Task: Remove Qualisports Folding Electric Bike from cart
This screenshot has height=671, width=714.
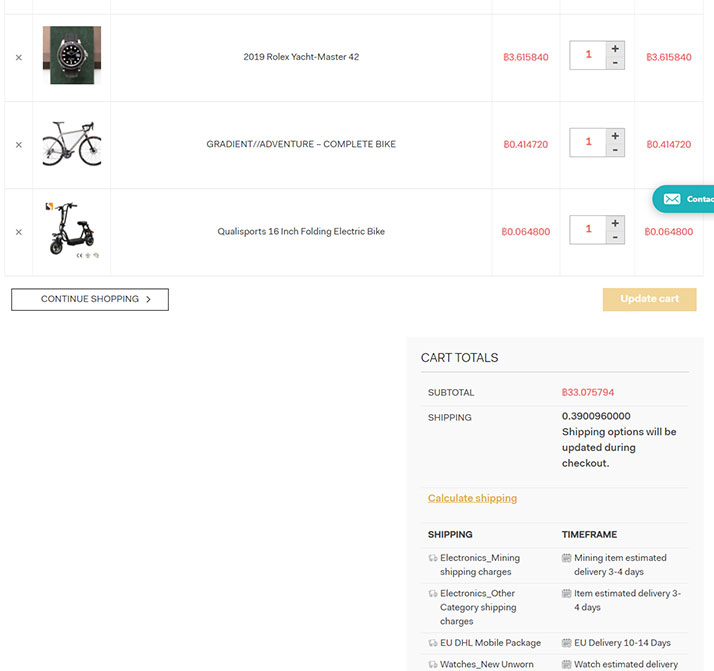Action: click(x=19, y=232)
